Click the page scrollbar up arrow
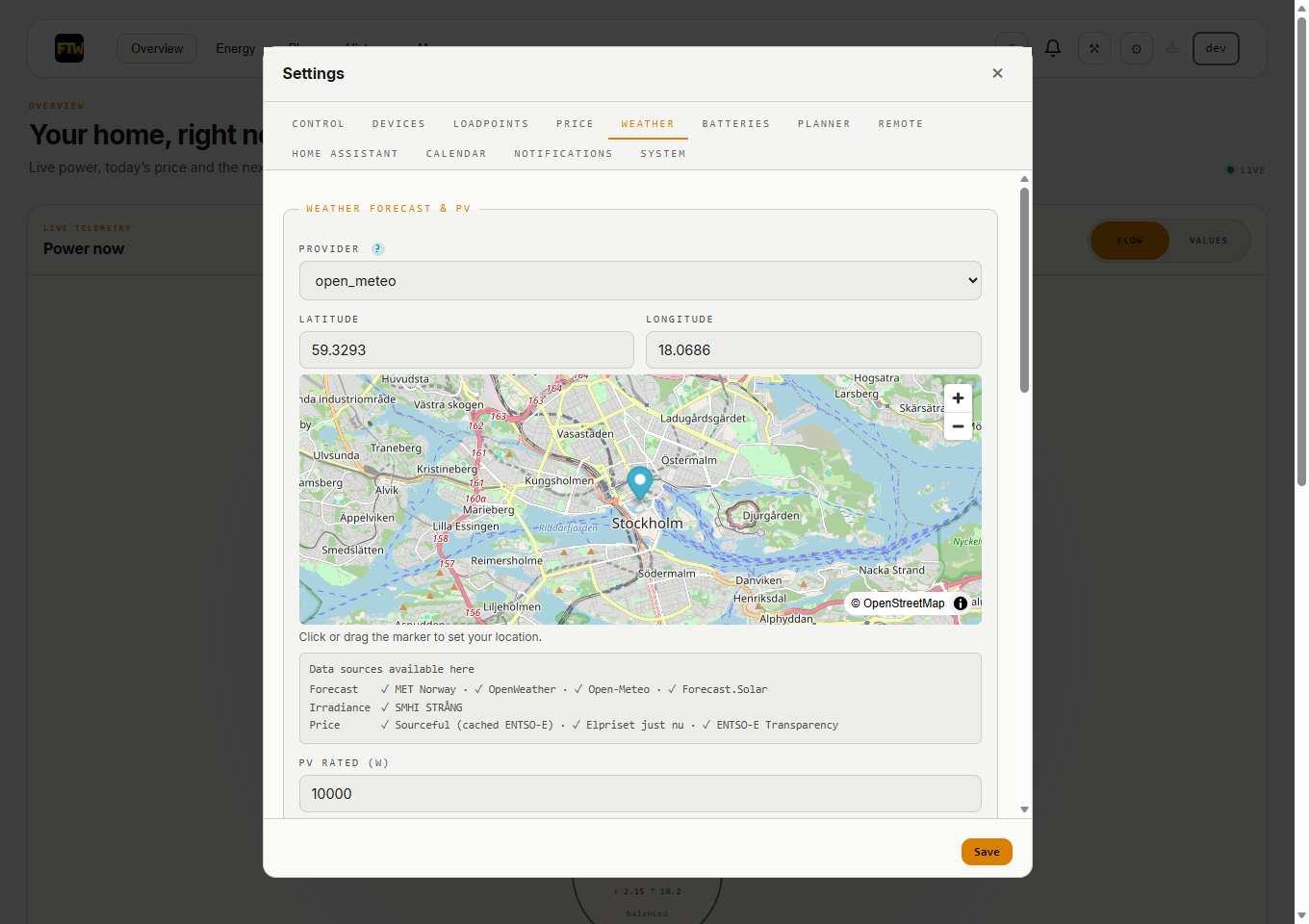Viewport: 1309px width, 924px height. (x=1301, y=8)
